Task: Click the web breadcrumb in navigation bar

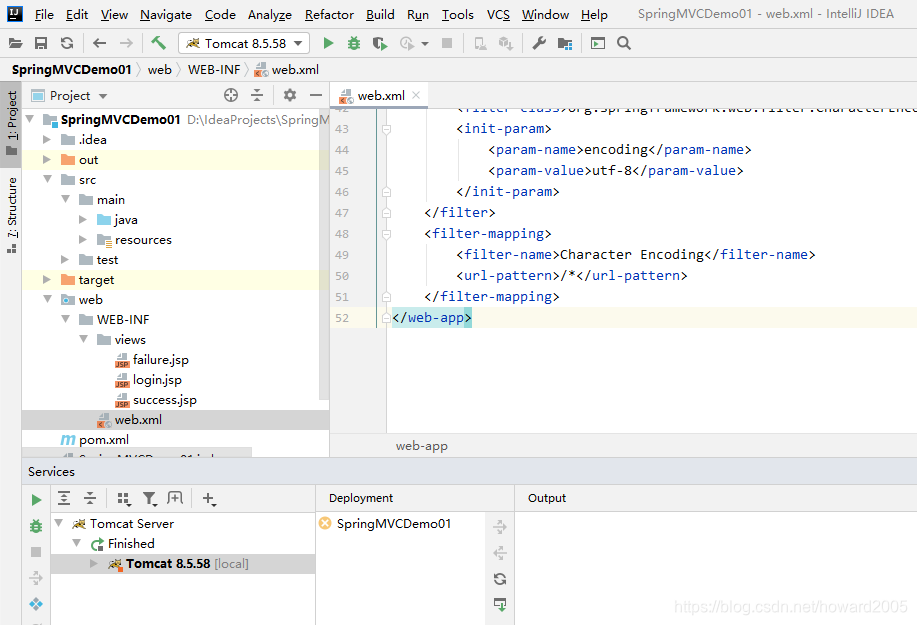Action: (x=160, y=70)
